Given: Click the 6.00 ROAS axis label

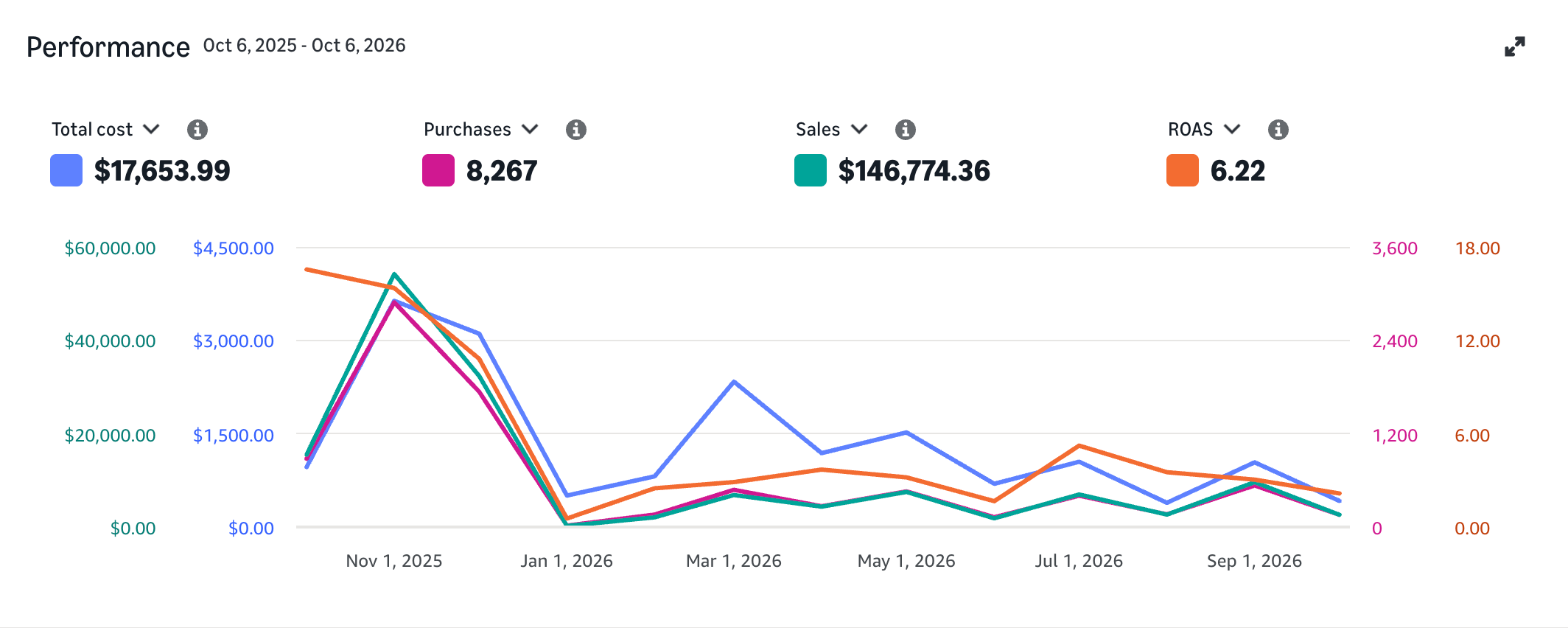Looking at the screenshot, I should point(1473,435).
